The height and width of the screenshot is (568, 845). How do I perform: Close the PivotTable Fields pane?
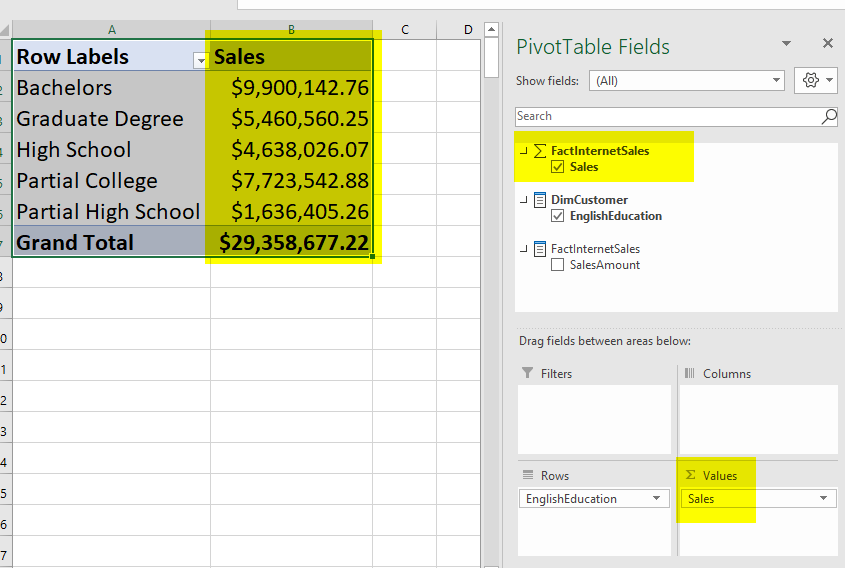pyautogui.click(x=827, y=44)
